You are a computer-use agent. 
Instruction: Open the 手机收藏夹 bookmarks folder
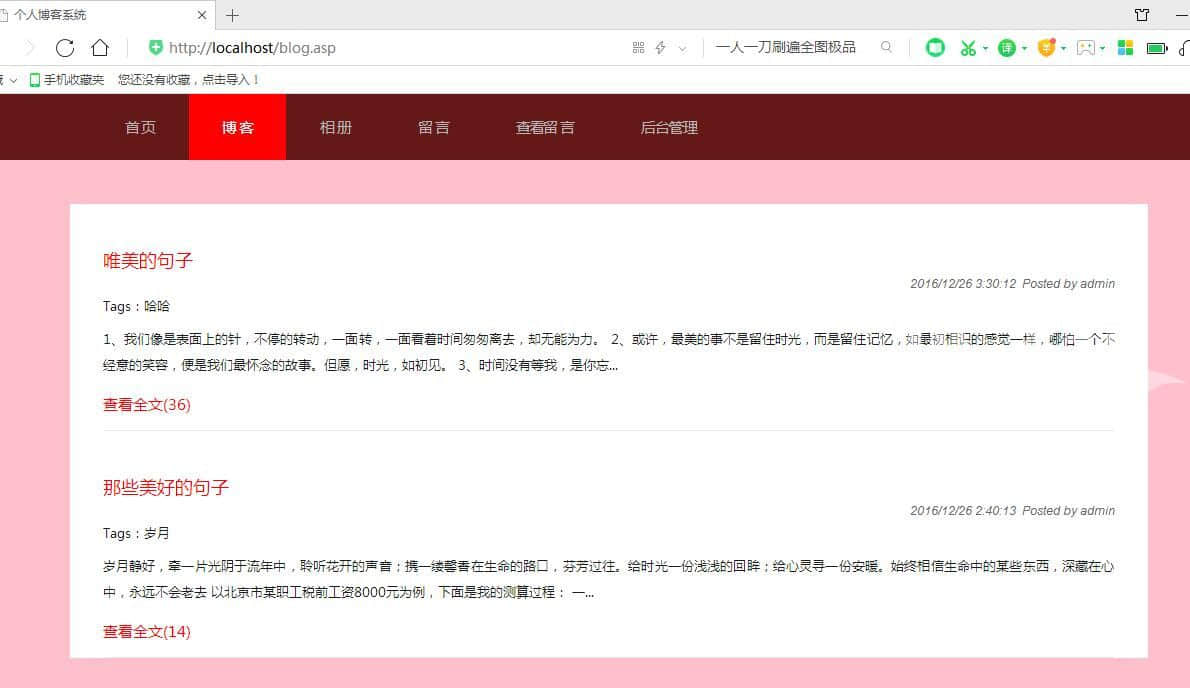coord(67,80)
